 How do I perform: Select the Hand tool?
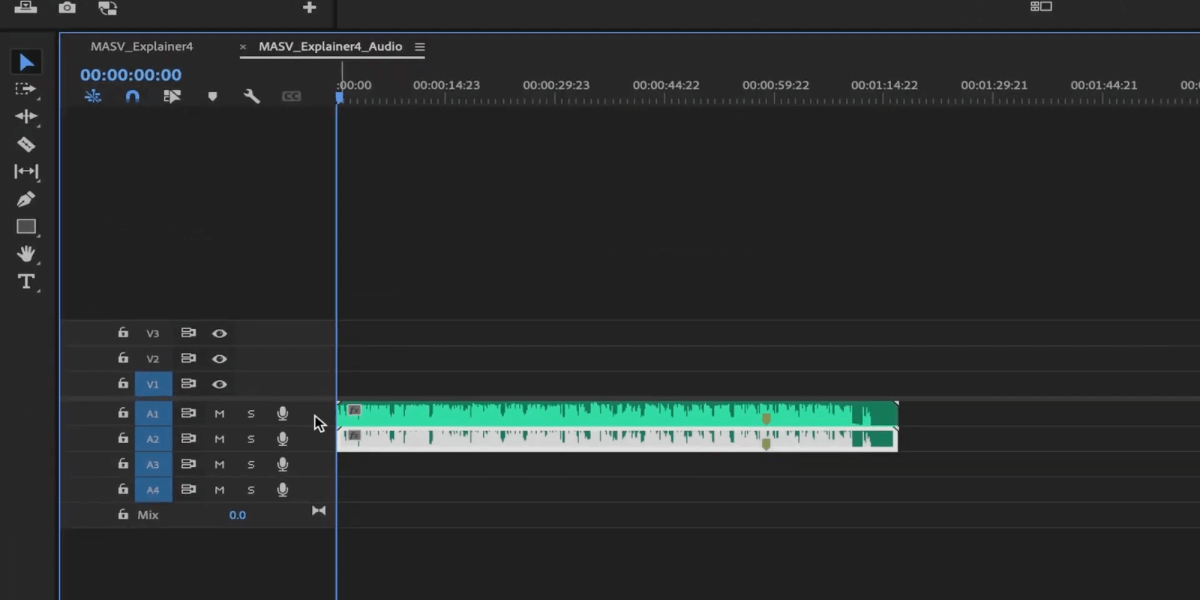[26, 254]
